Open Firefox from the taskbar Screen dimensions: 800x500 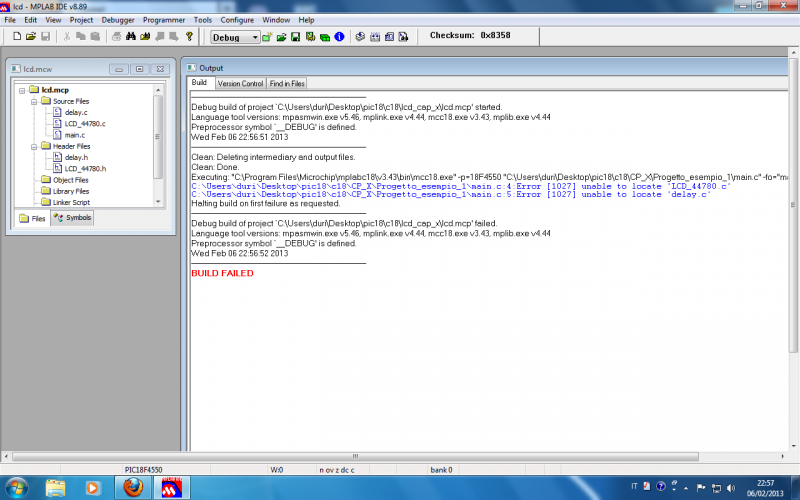[x=133, y=488]
